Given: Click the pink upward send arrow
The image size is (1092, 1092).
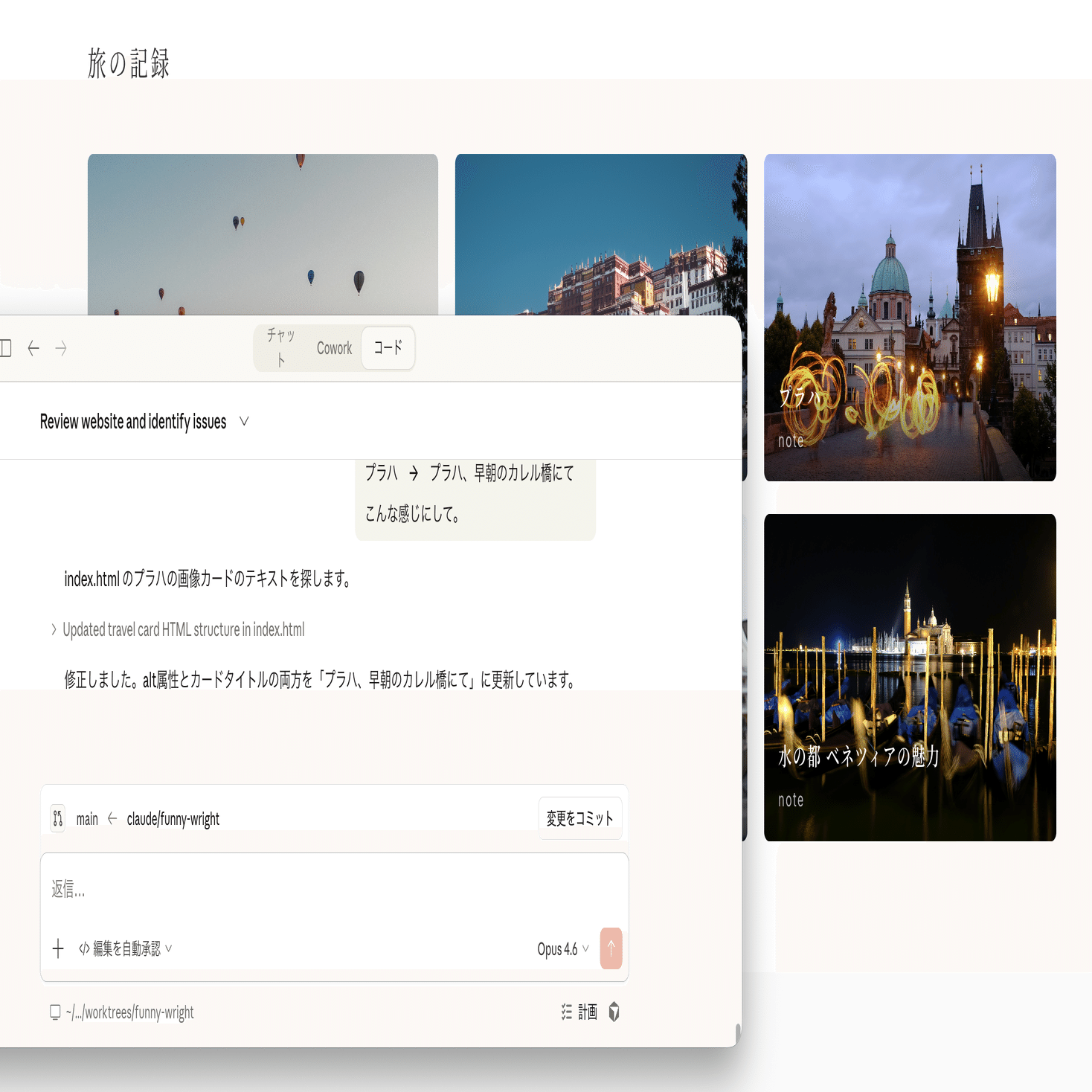Looking at the screenshot, I should pos(610,948).
